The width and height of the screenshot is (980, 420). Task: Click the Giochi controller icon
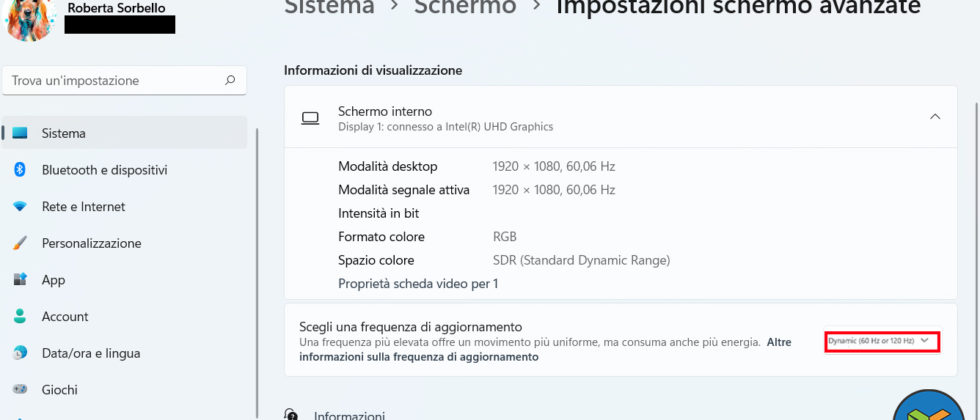coord(19,390)
